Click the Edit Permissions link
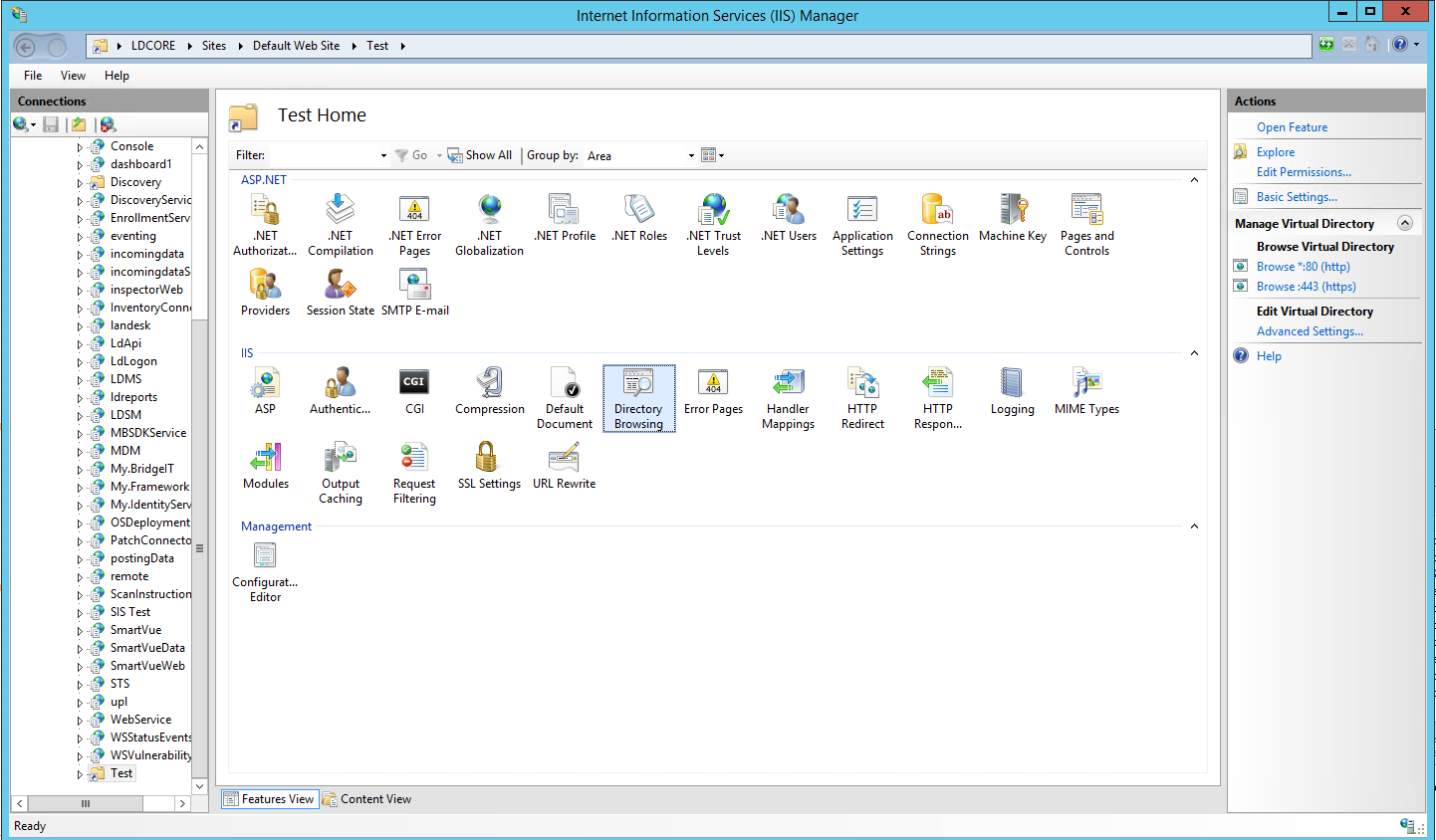The height and width of the screenshot is (840, 1436). tap(1304, 172)
